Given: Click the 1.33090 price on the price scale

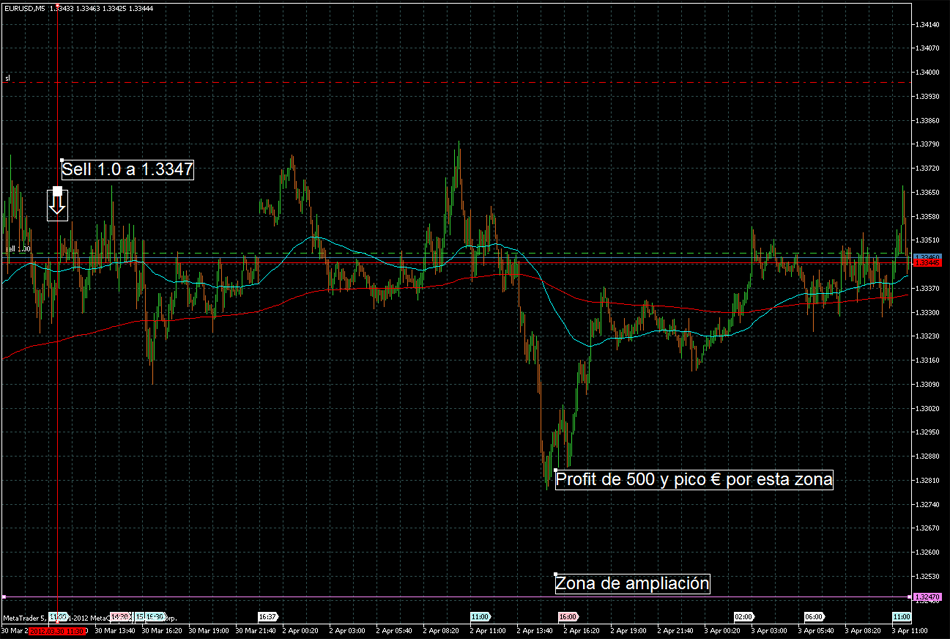Looking at the screenshot, I should [x=927, y=384].
